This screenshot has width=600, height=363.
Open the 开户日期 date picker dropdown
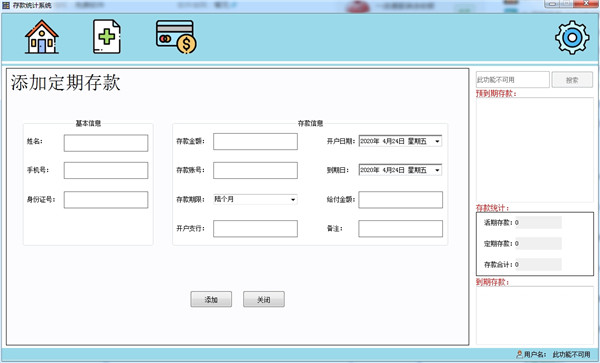pos(437,141)
